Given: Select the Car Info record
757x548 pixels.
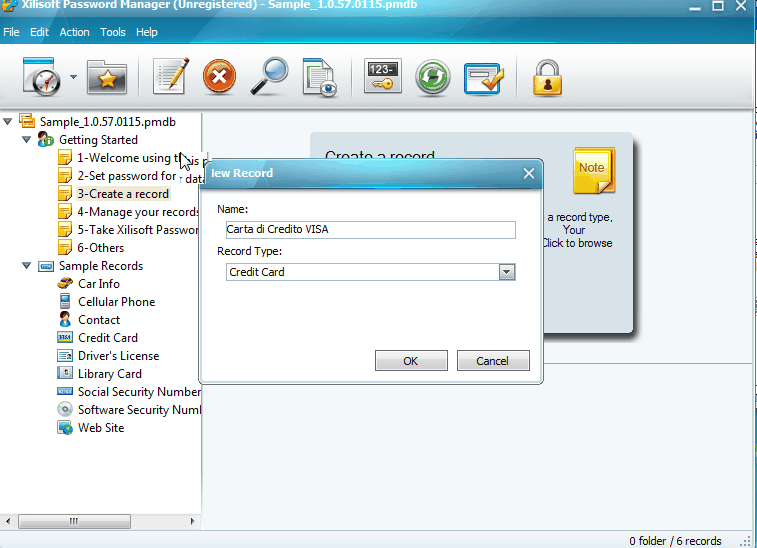Looking at the screenshot, I should tap(99, 283).
